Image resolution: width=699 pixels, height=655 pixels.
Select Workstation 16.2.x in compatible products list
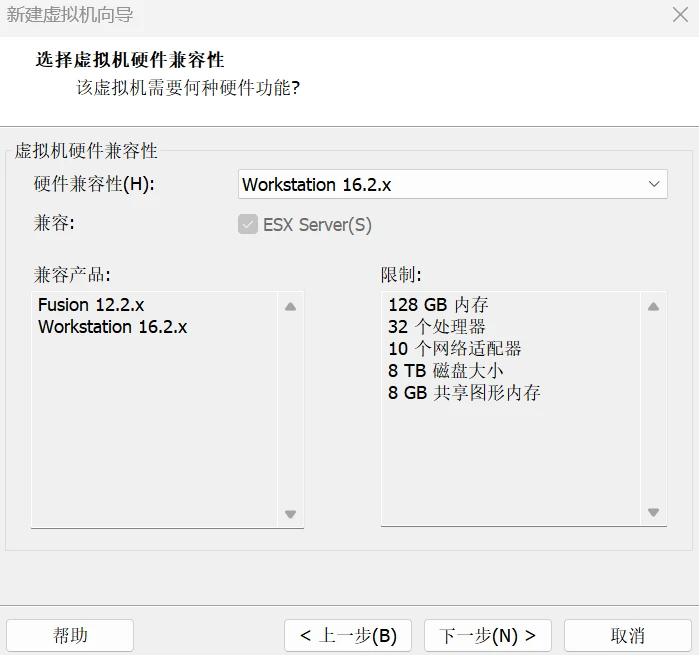(112, 327)
